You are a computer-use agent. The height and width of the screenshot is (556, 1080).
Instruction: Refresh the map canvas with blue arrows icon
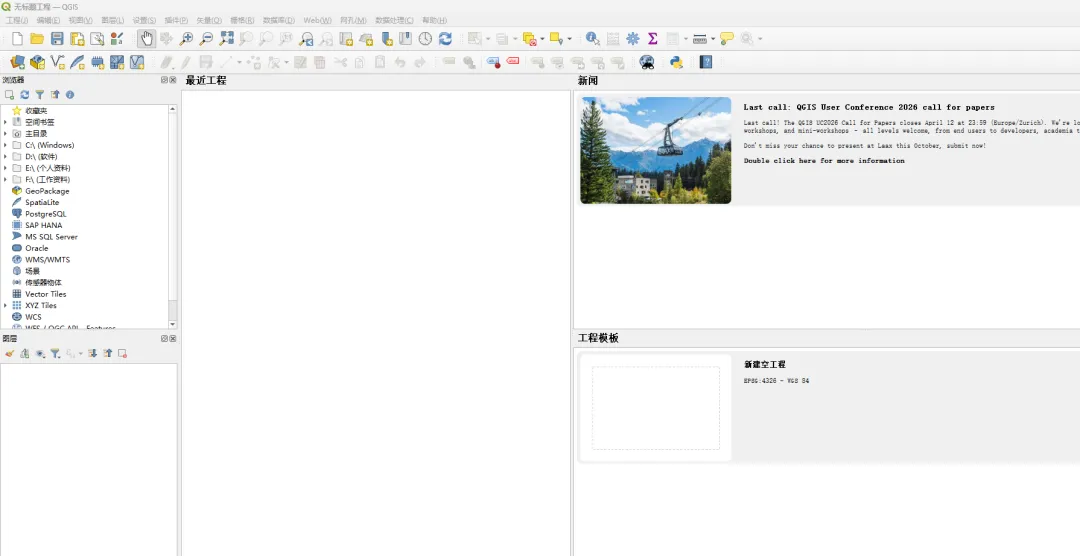pos(446,39)
